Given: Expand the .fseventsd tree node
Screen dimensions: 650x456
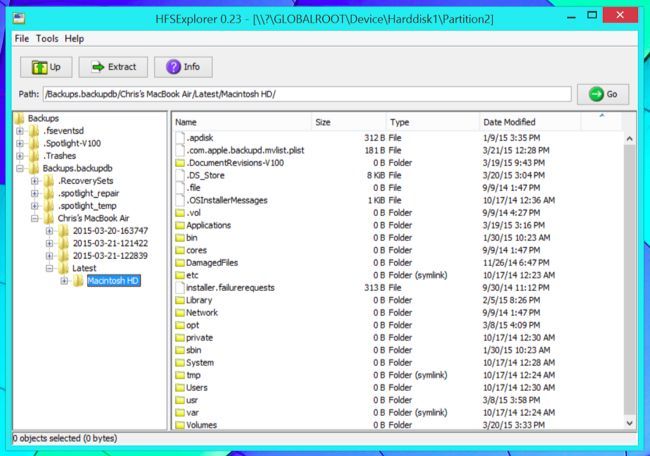Looking at the screenshot, I should pyautogui.click(x=19, y=131).
